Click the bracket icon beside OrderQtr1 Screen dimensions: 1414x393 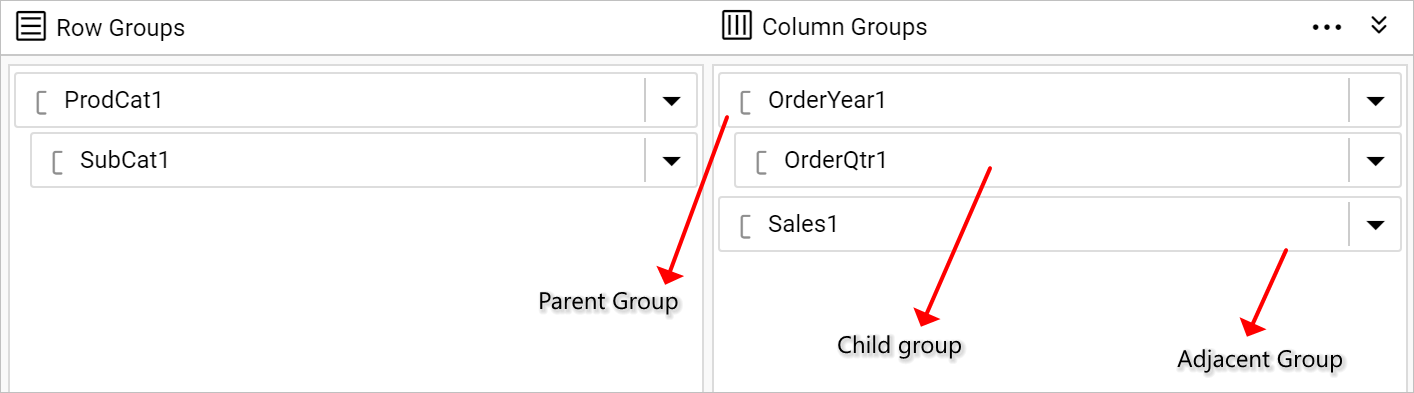762,161
